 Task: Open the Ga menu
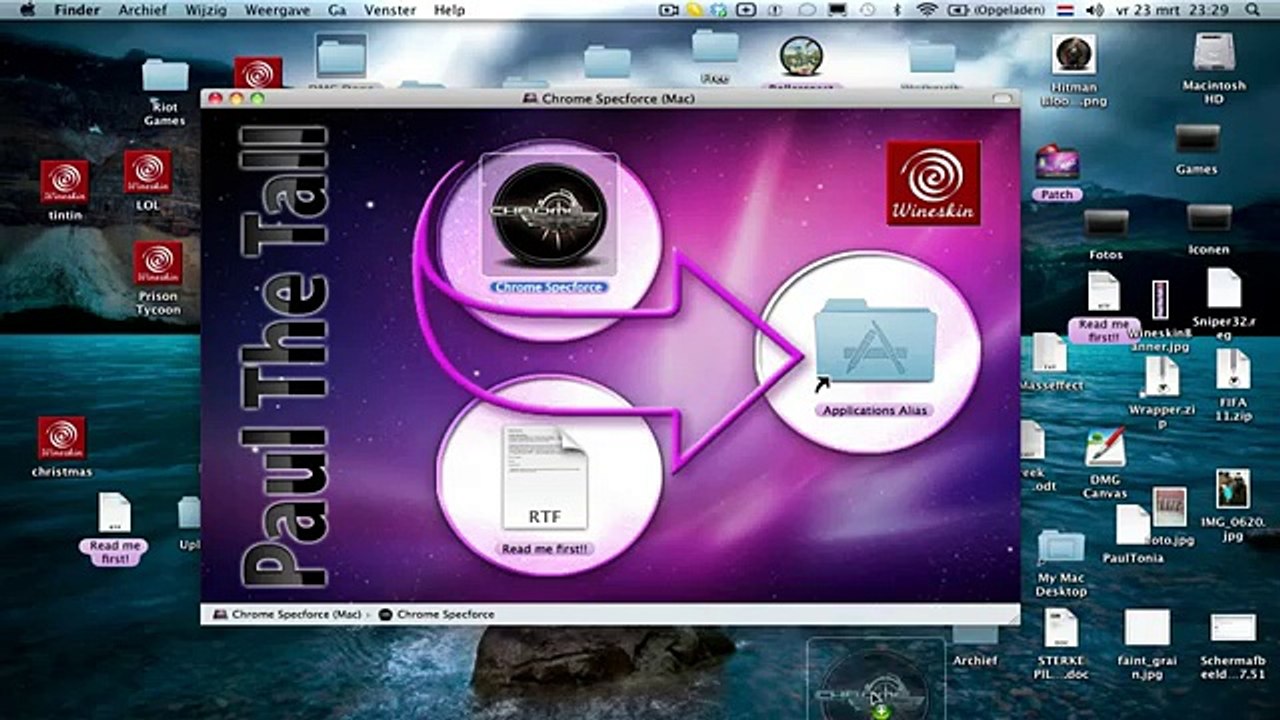pyautogui.click(x=337, y=10)
